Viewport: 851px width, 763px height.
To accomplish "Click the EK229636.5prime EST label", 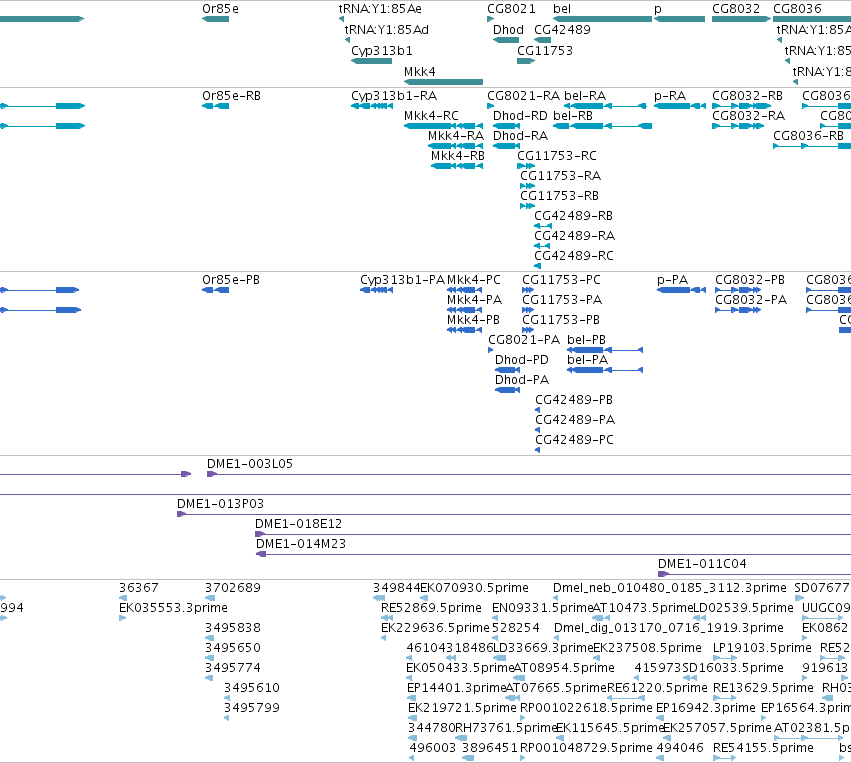I will click(435, 628).
